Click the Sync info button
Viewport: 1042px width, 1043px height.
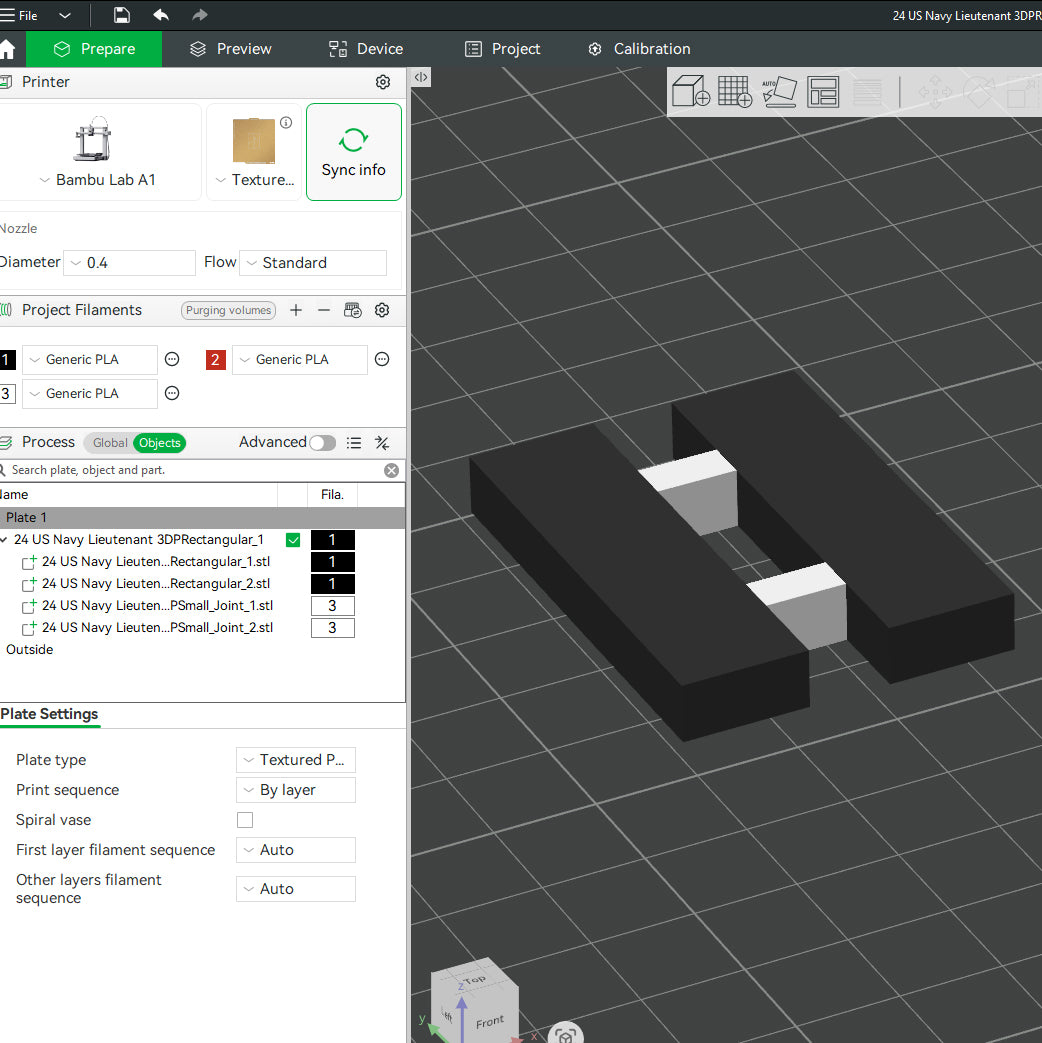(x=353, y=152)
